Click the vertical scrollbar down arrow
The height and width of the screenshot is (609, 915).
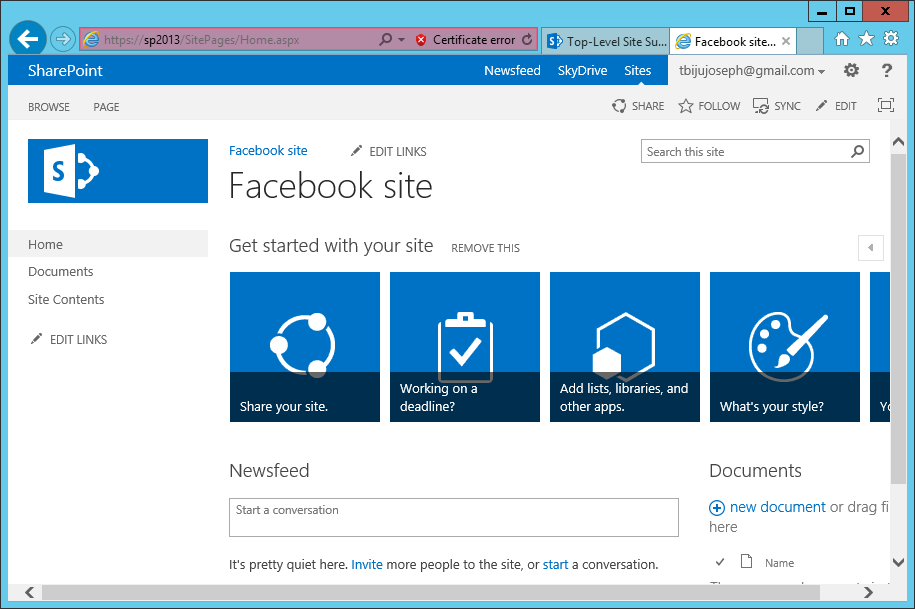point(899,562)
